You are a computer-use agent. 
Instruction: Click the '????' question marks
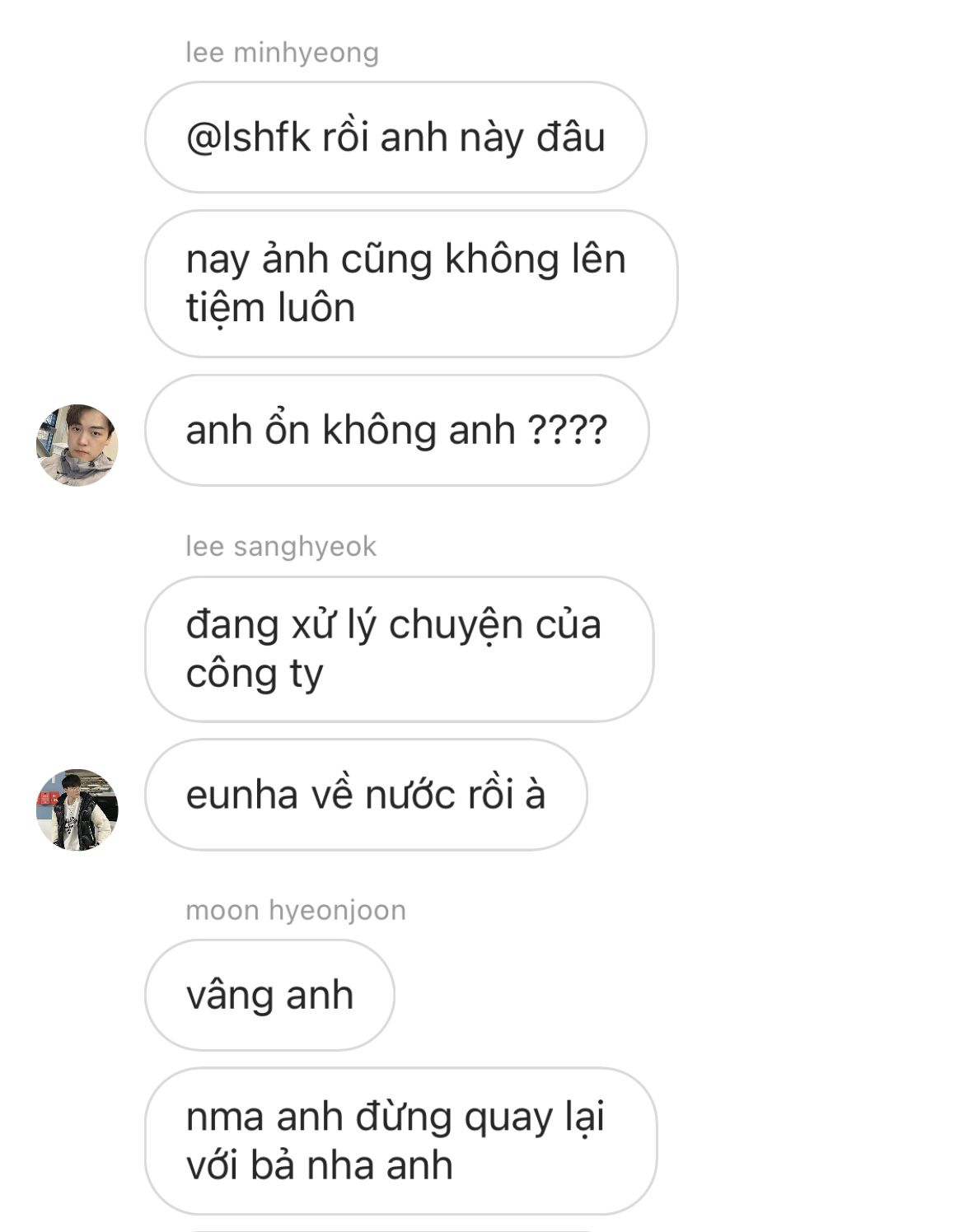567,430
